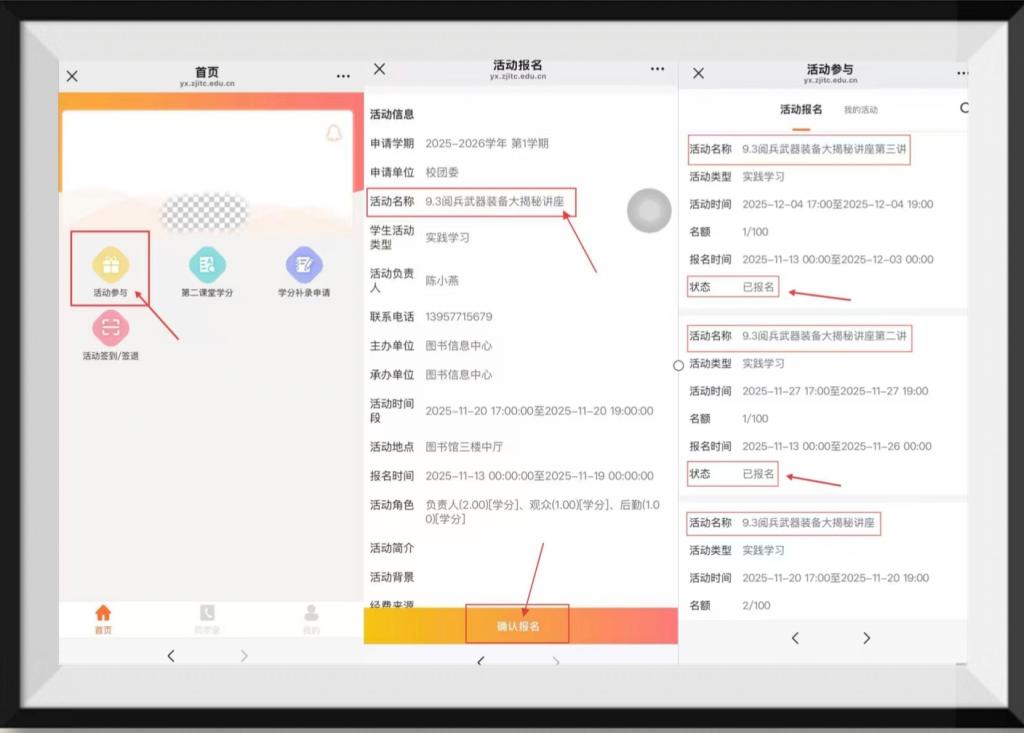The image size is (1024, 733).
Task: Select the 活动报名 tab
Action: tap(801, 110)
